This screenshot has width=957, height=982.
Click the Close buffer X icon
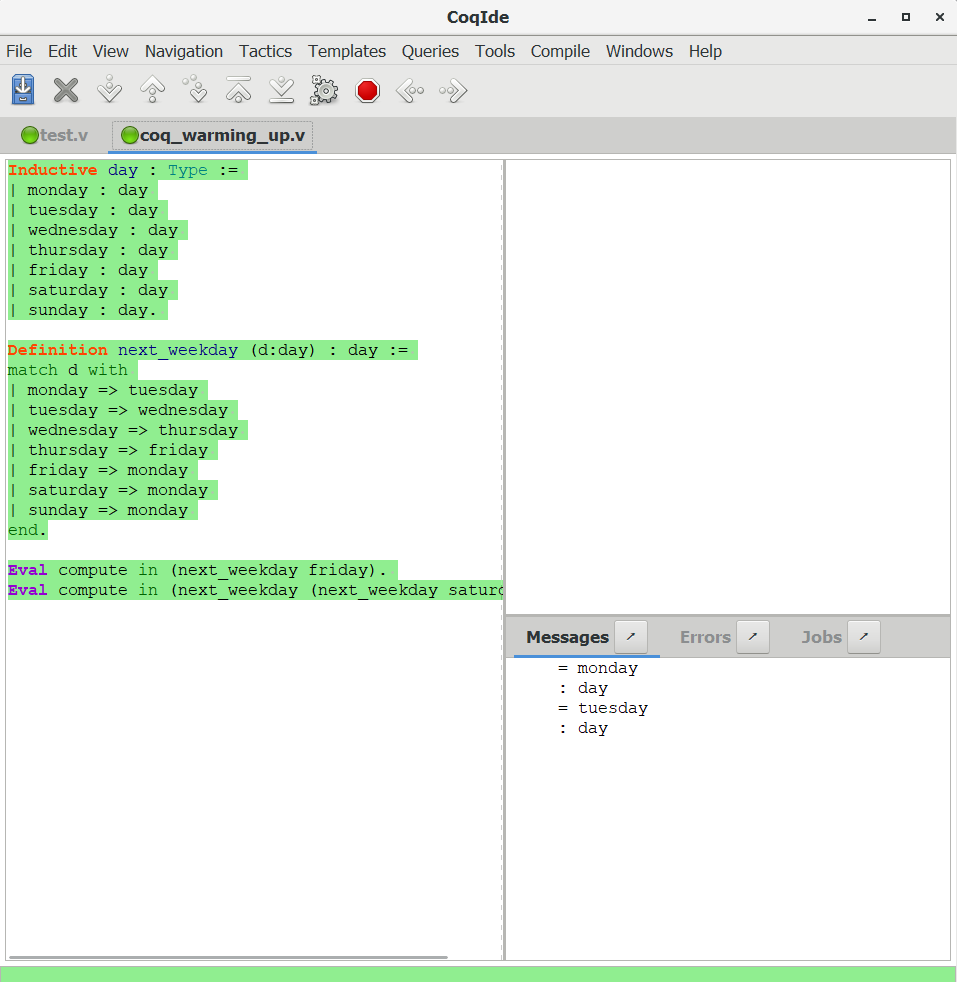(66, 90)
